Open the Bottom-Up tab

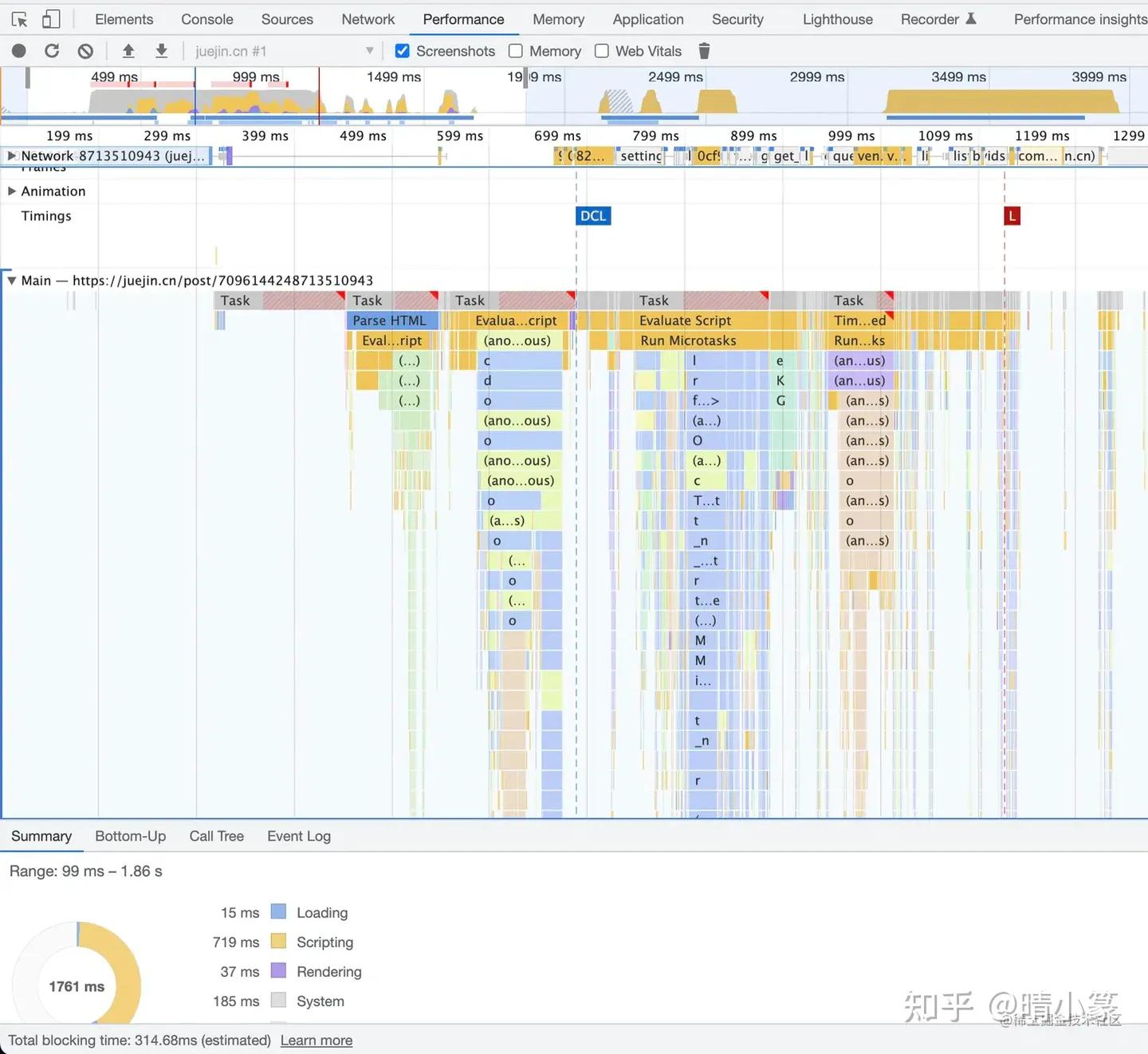point(130,836)
